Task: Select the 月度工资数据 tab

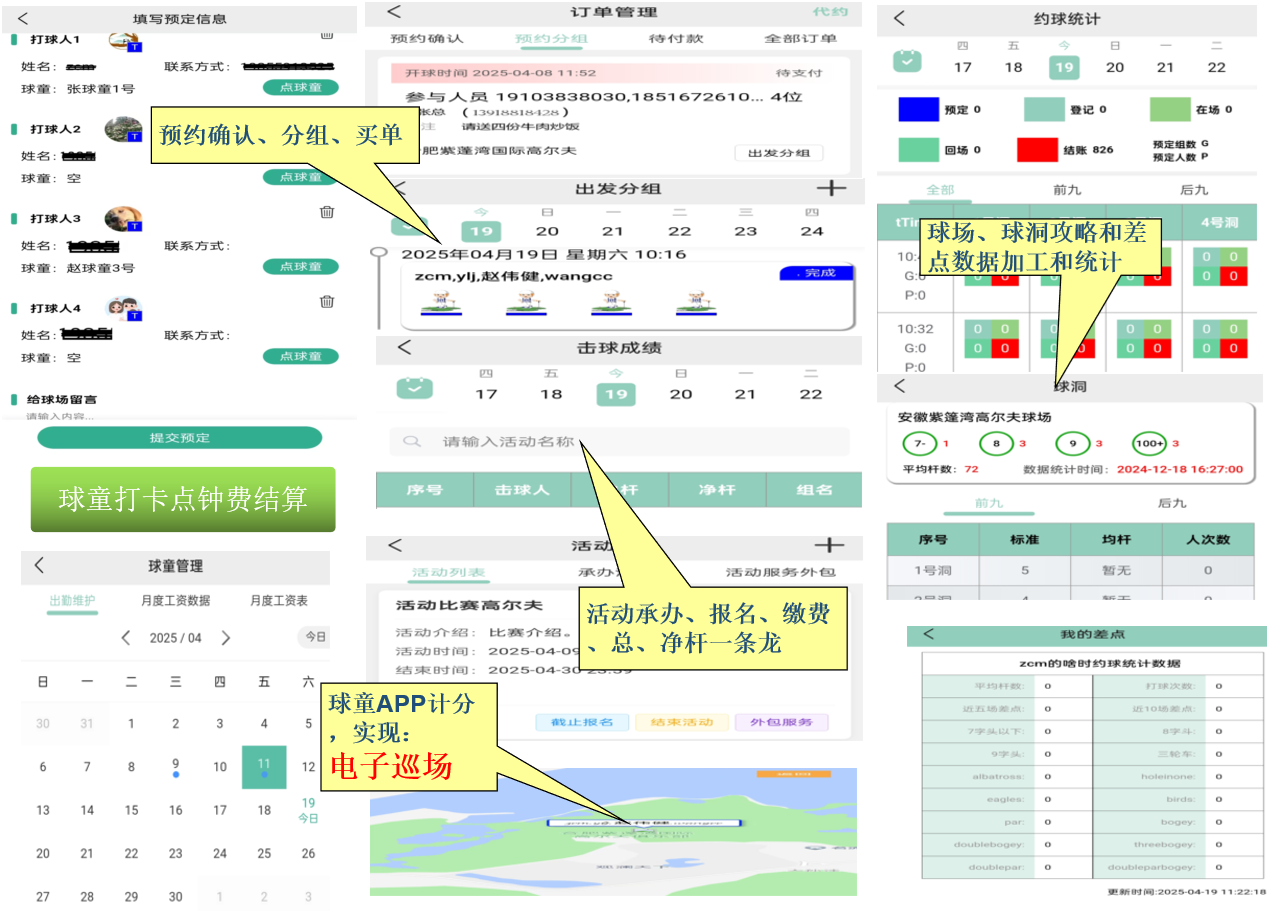Action: click(176, 601)
